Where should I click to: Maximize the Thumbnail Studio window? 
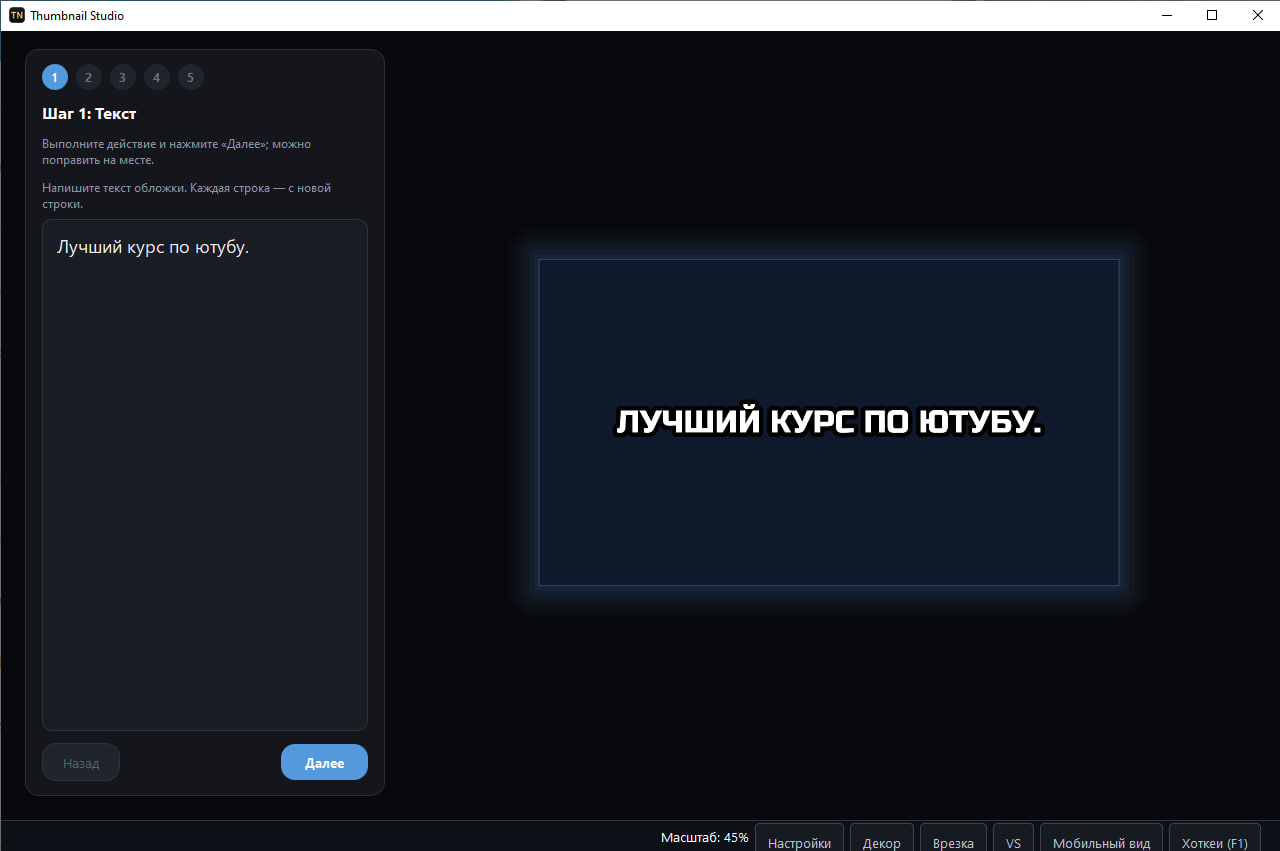[1212, 15]
